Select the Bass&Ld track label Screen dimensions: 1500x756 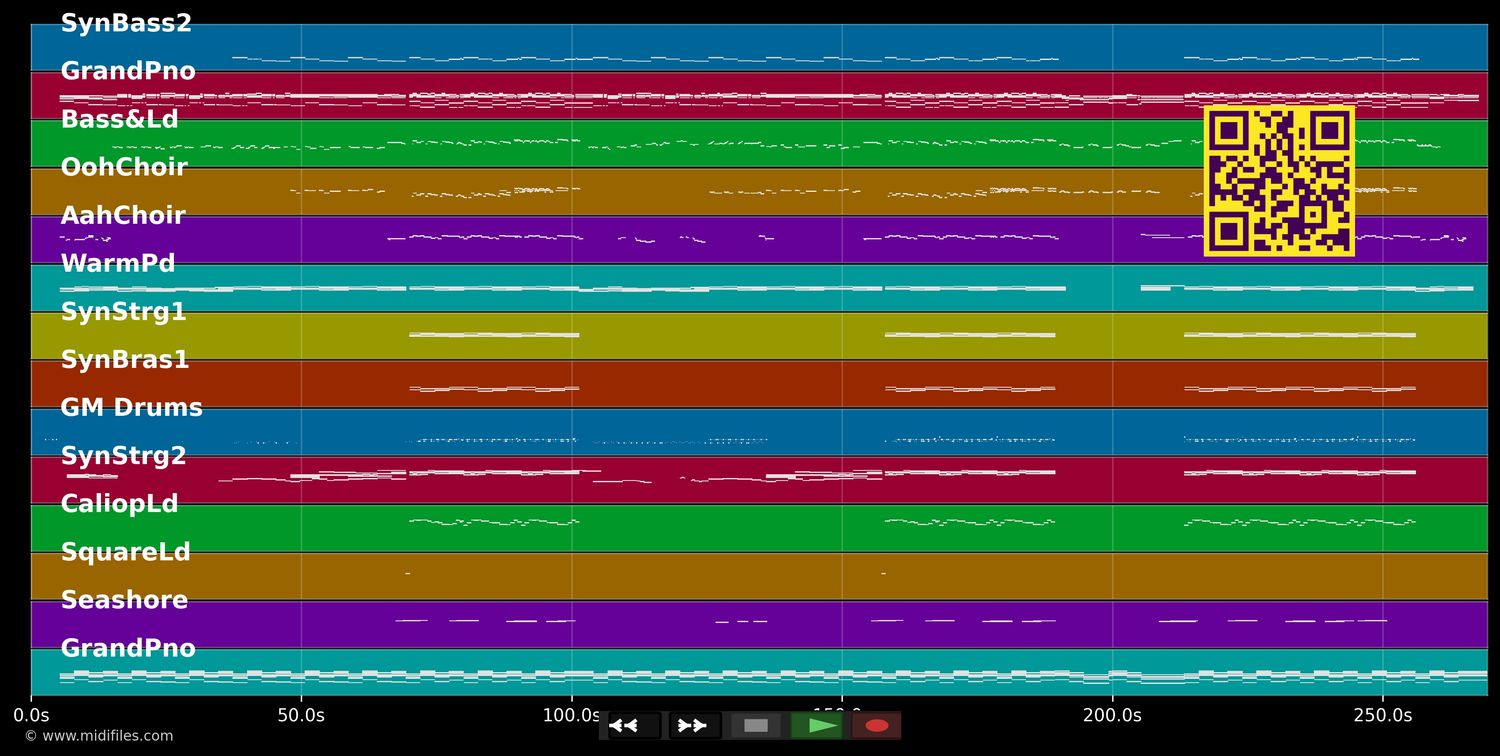119,119
